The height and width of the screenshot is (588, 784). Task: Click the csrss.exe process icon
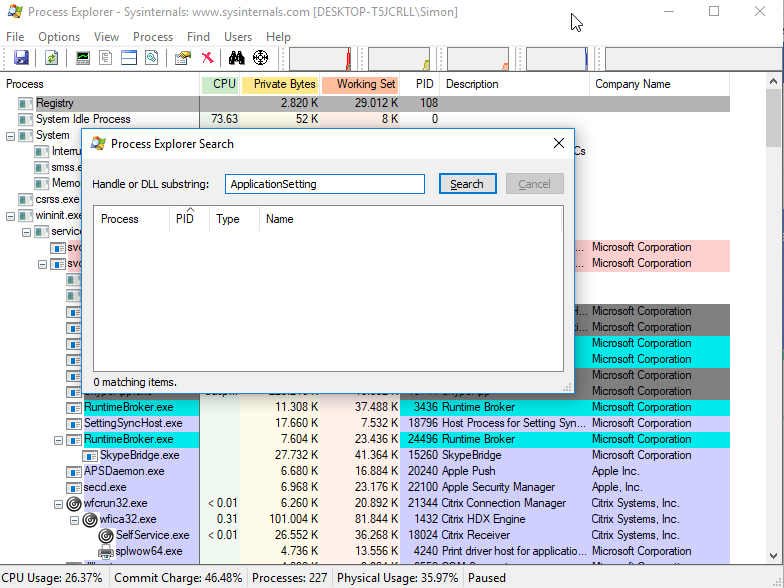coord(26,200)
